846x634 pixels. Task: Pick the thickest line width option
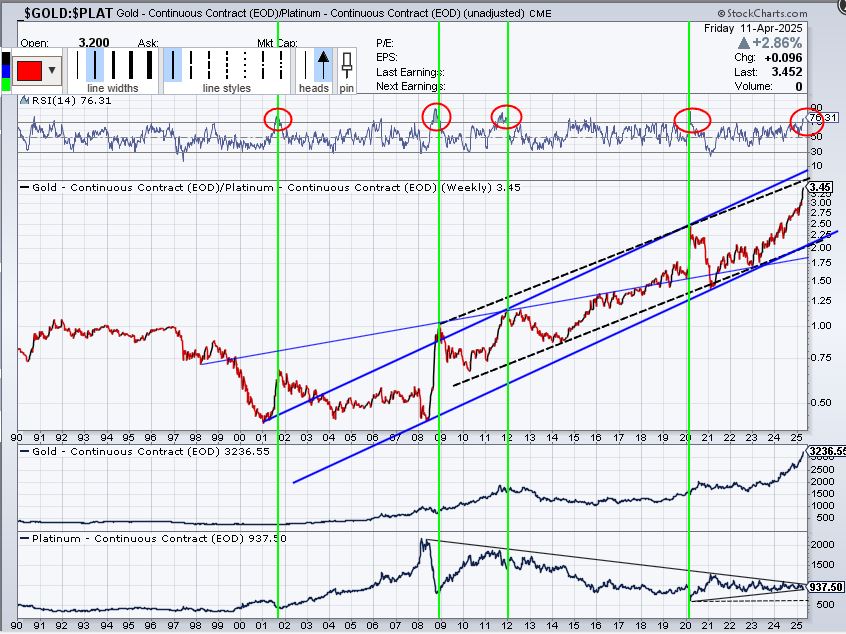click(149, 65)
